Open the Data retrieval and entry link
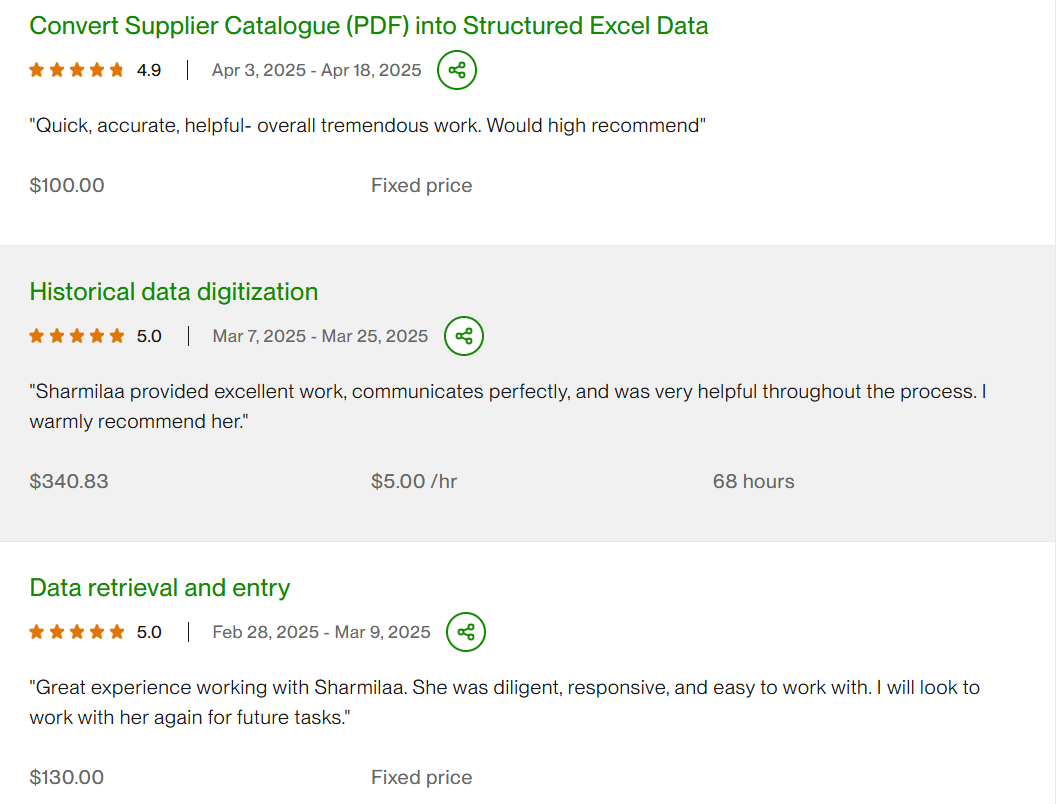The height and width of the screenshot is (804, 1060). point(160,588)
